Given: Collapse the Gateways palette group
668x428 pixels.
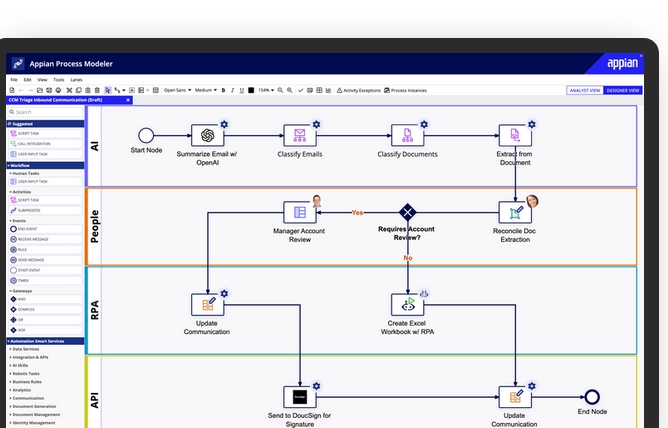Looking at the screenshot, I should [21, 291].
